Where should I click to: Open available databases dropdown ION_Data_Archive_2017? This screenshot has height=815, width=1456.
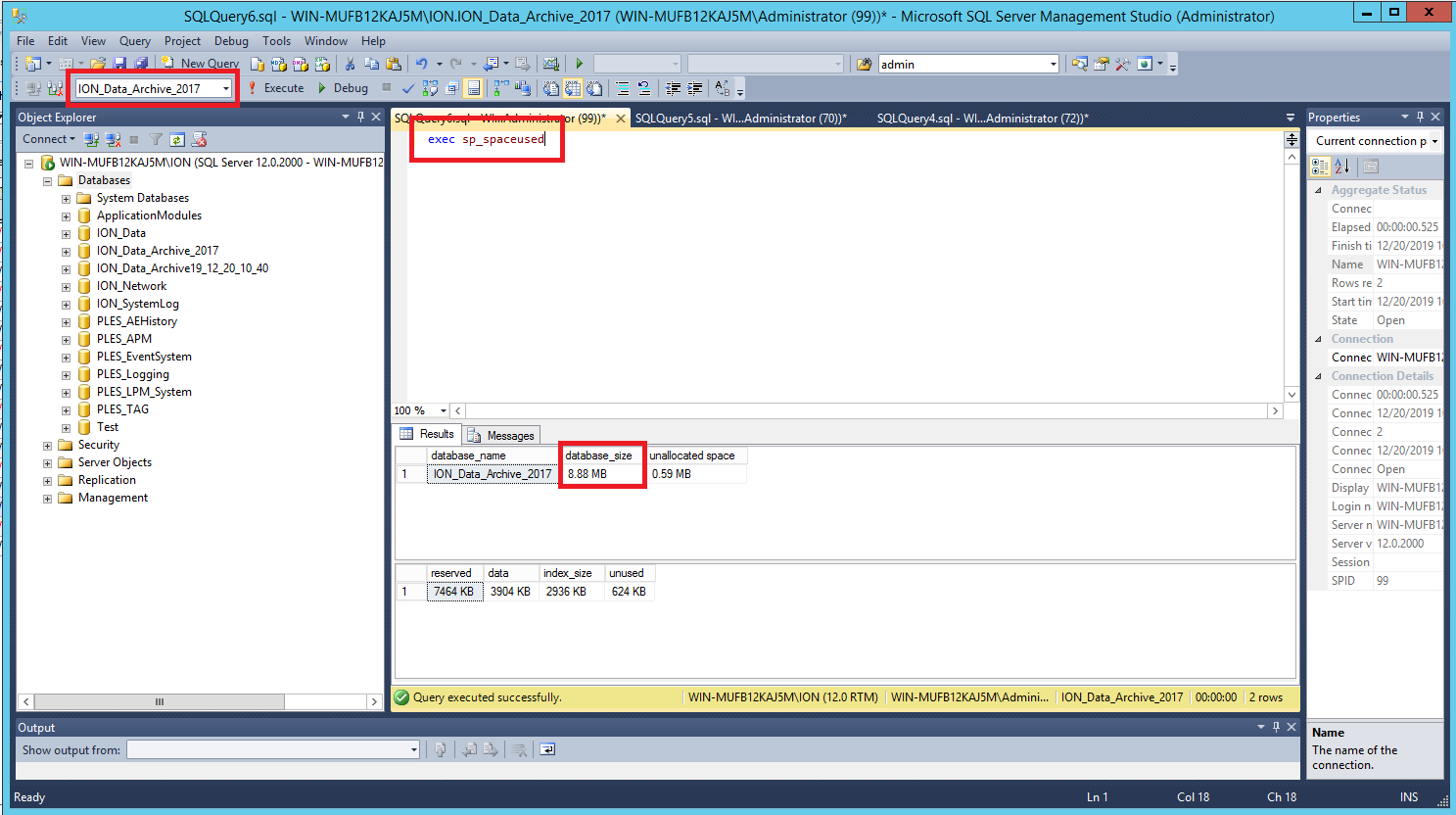[226, 88]
